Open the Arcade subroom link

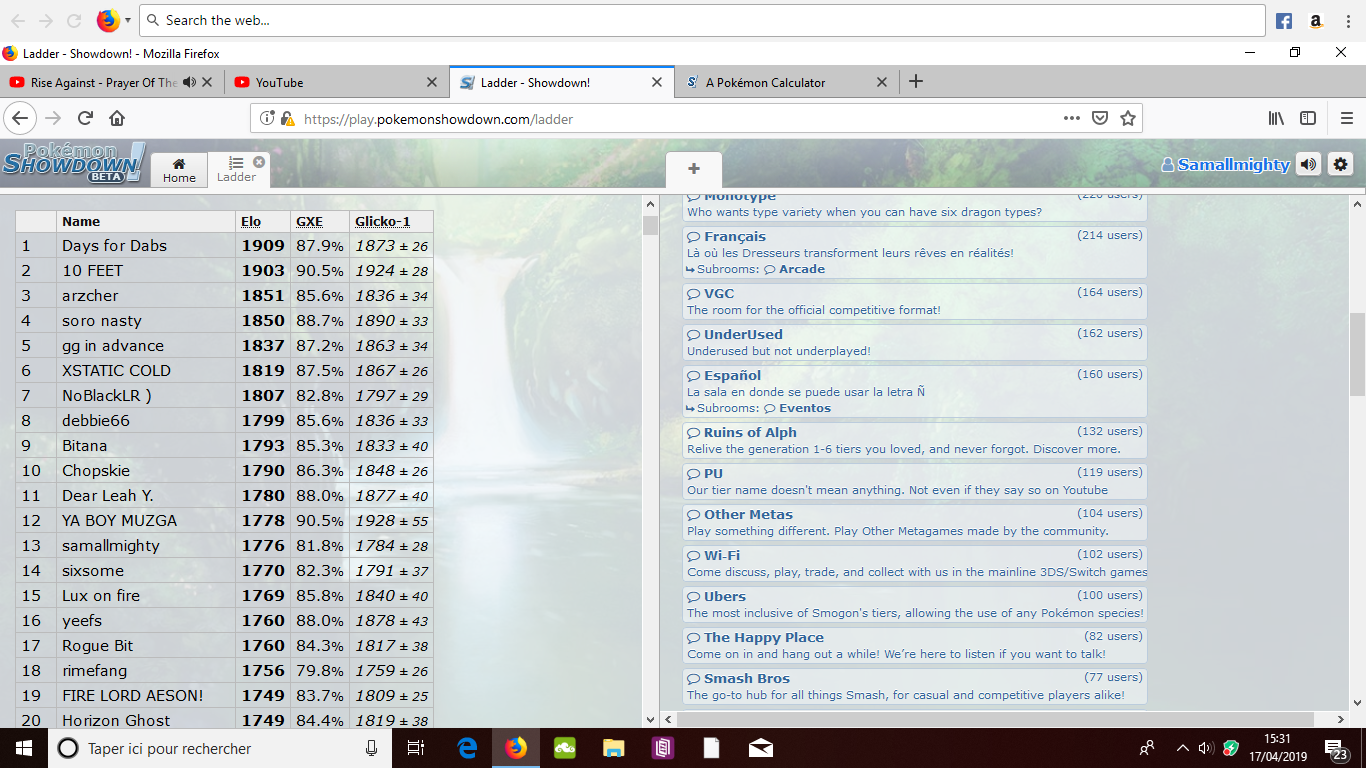tap(795, 269)
